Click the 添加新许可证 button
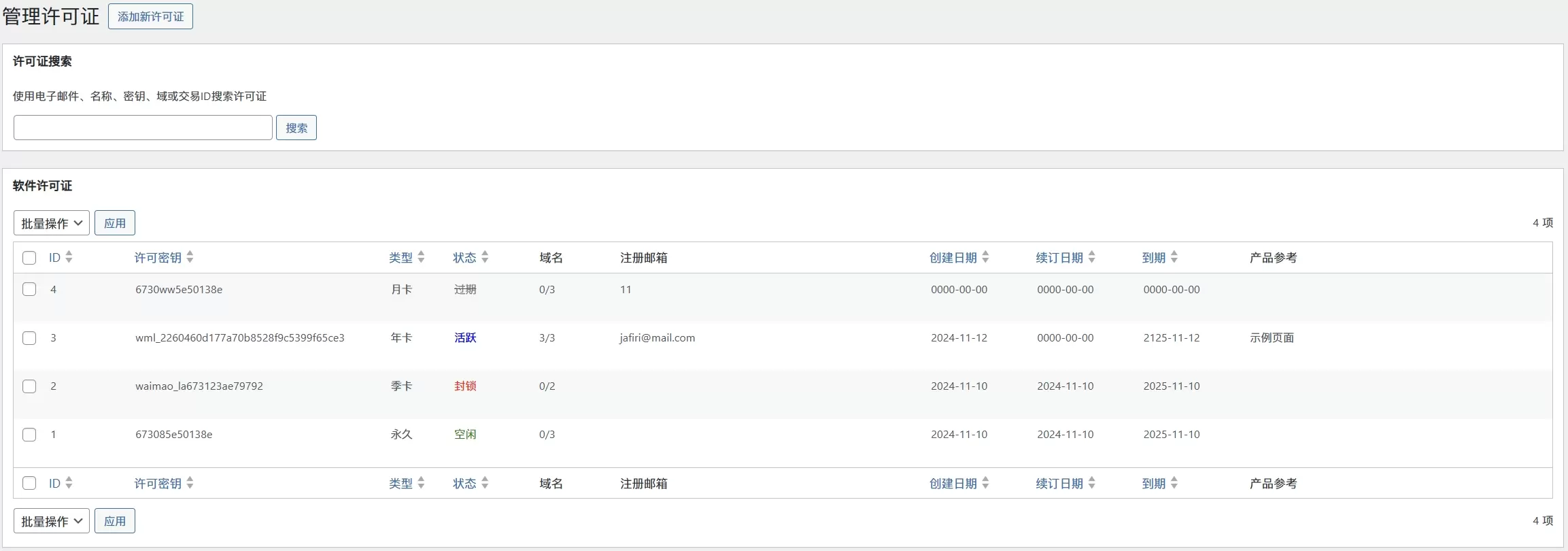The image size is (1568, 551). coord(150,16)
